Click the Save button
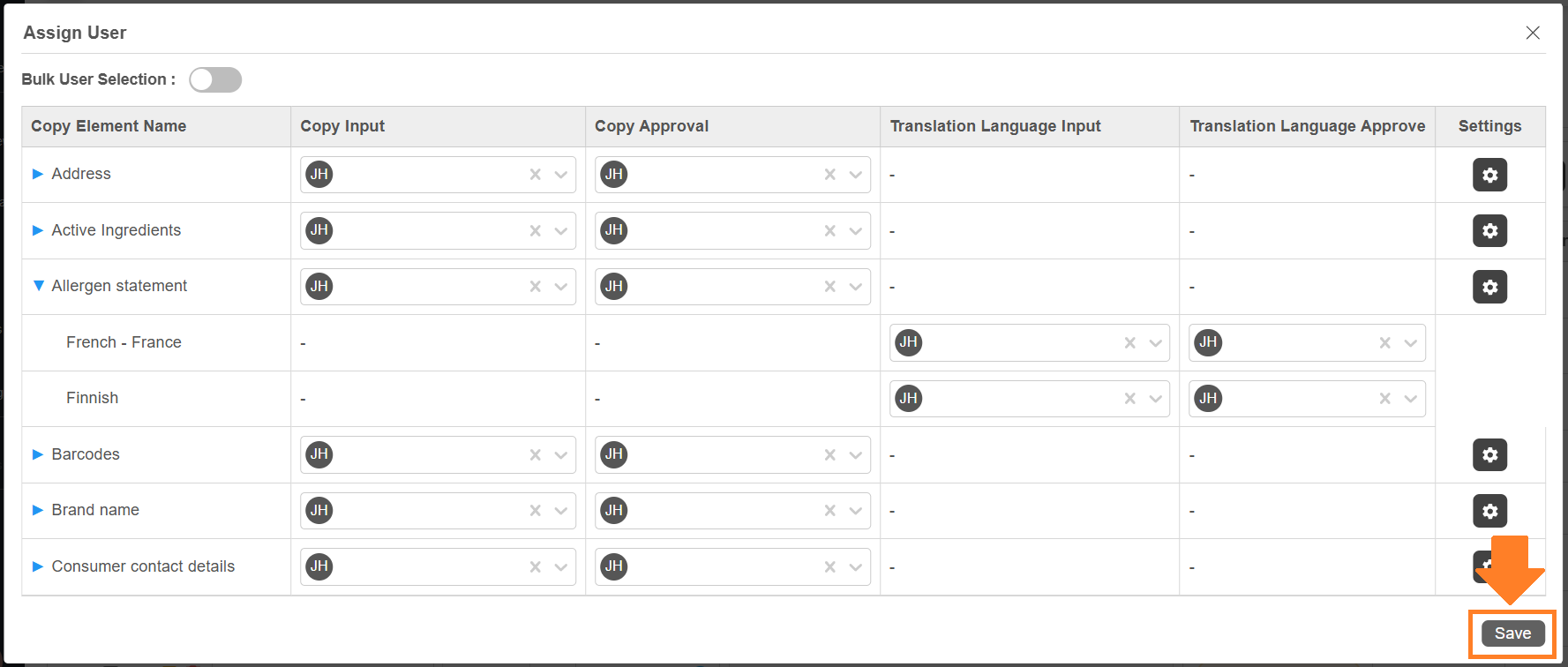Viewport: 1568px width, 667px height. click(x=1512, y=633)
